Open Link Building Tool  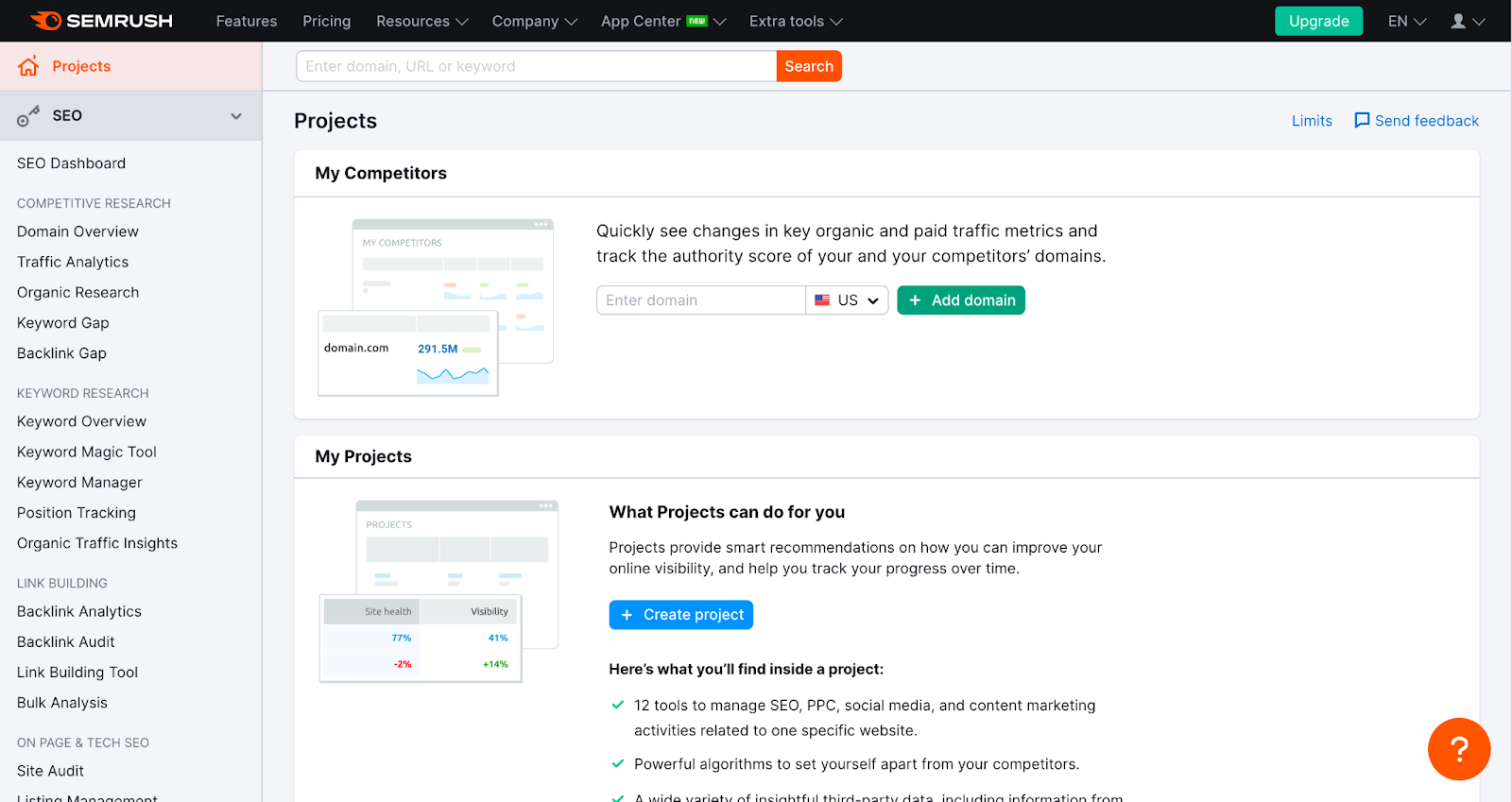[x=77, y=673]
